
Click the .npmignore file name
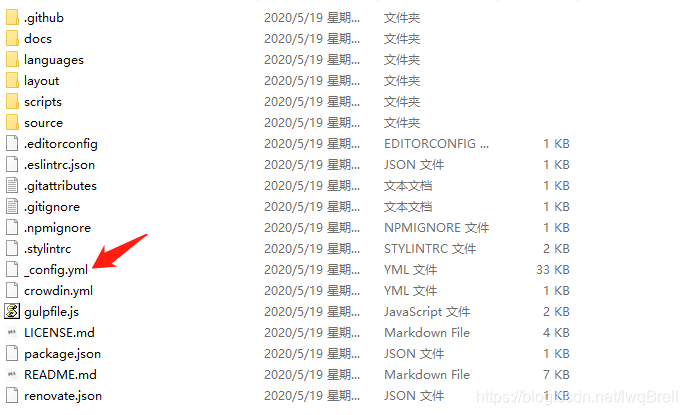(57, 228)
